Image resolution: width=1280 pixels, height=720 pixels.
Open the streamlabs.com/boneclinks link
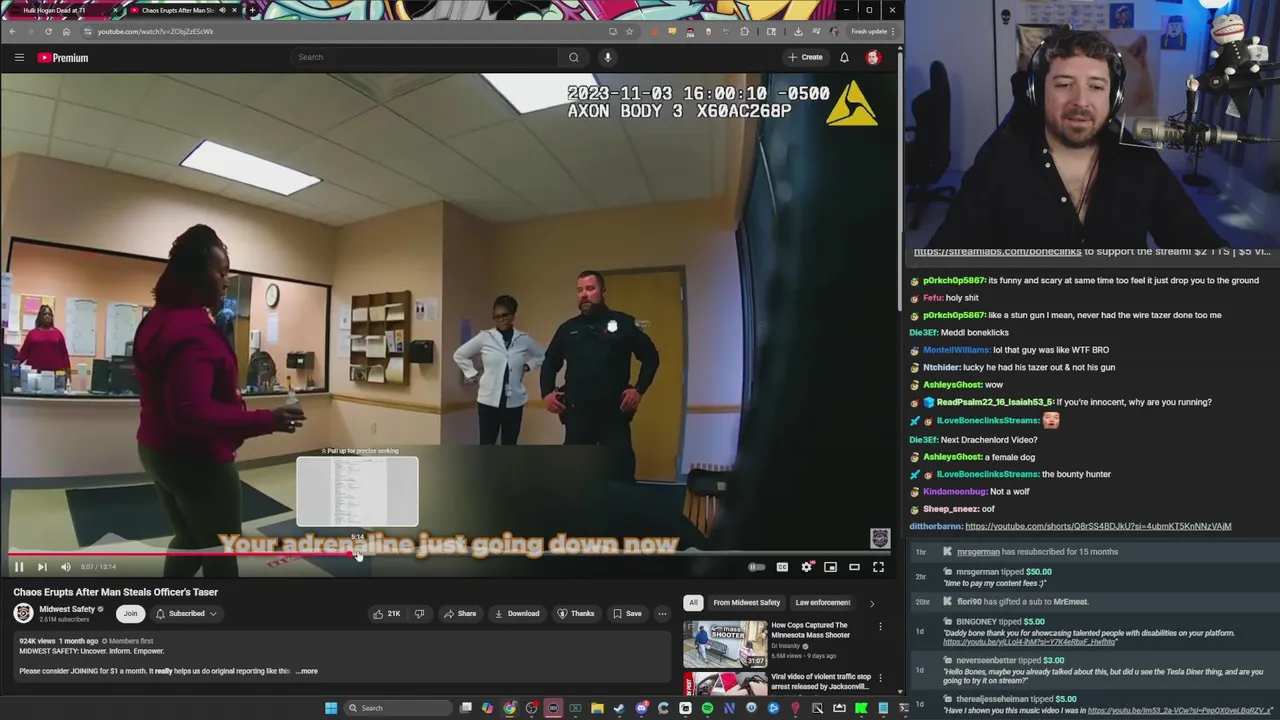[997, 252]
